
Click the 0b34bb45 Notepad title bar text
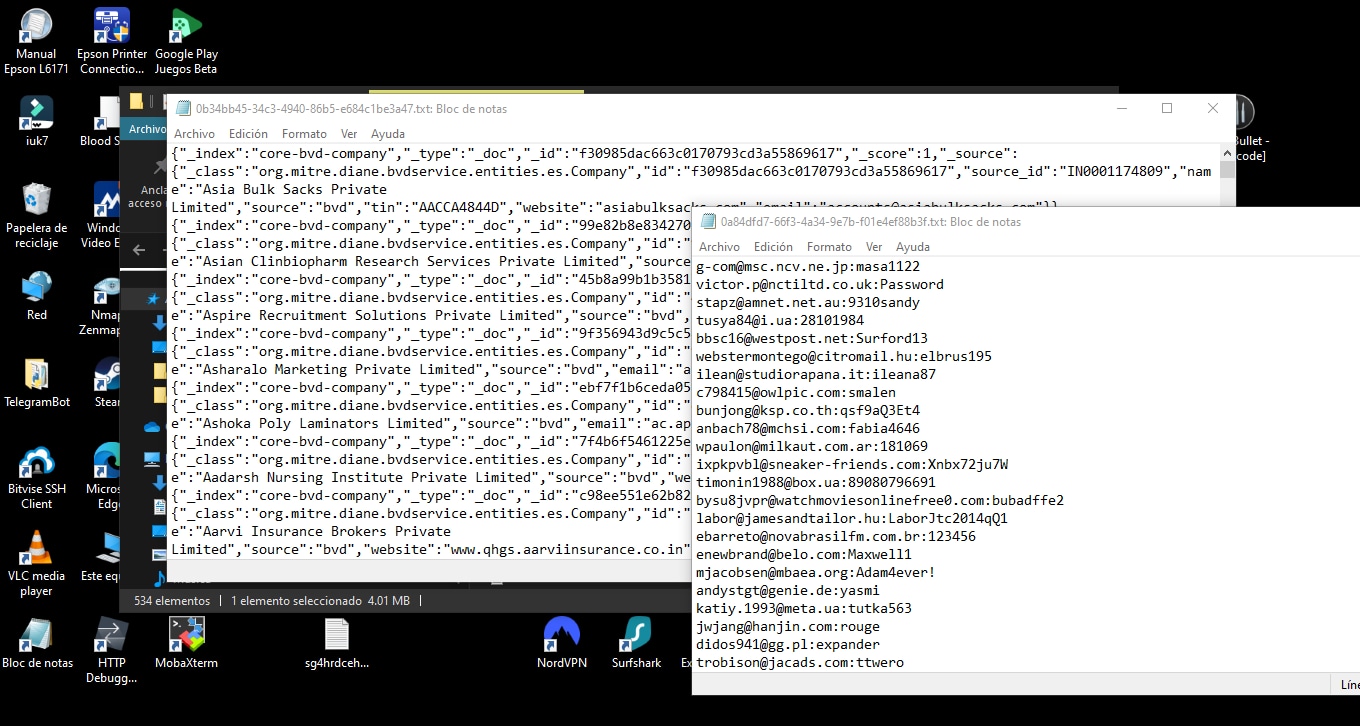pyautogui.click(x=351, y=109)
